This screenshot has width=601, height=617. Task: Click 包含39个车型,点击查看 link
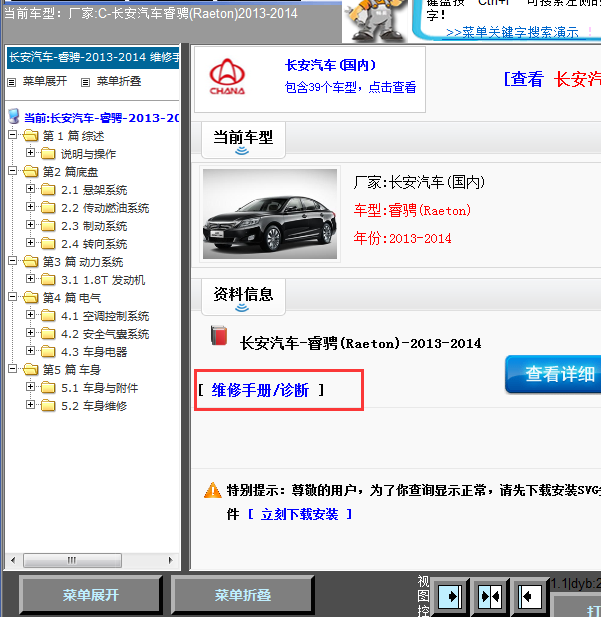pos(350,87)
